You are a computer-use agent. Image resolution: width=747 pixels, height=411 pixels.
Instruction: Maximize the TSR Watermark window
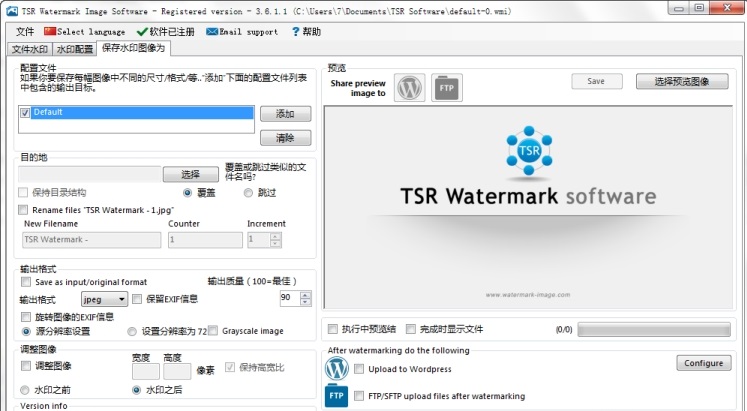pyautogui.click(x=699, y=8)
